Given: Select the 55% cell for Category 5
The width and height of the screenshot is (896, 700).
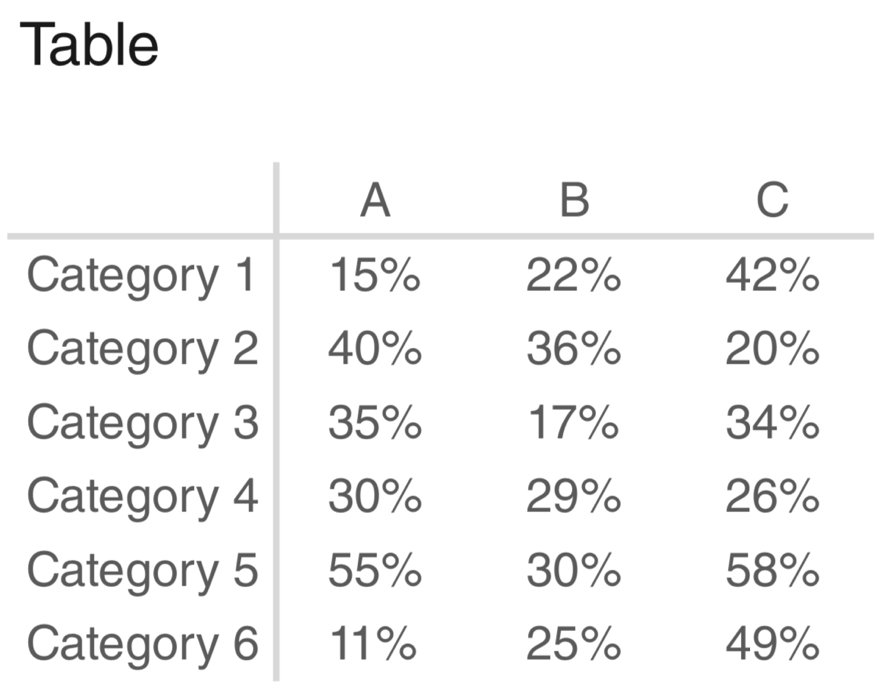Looking at the screenshot, I should point(375,570).
